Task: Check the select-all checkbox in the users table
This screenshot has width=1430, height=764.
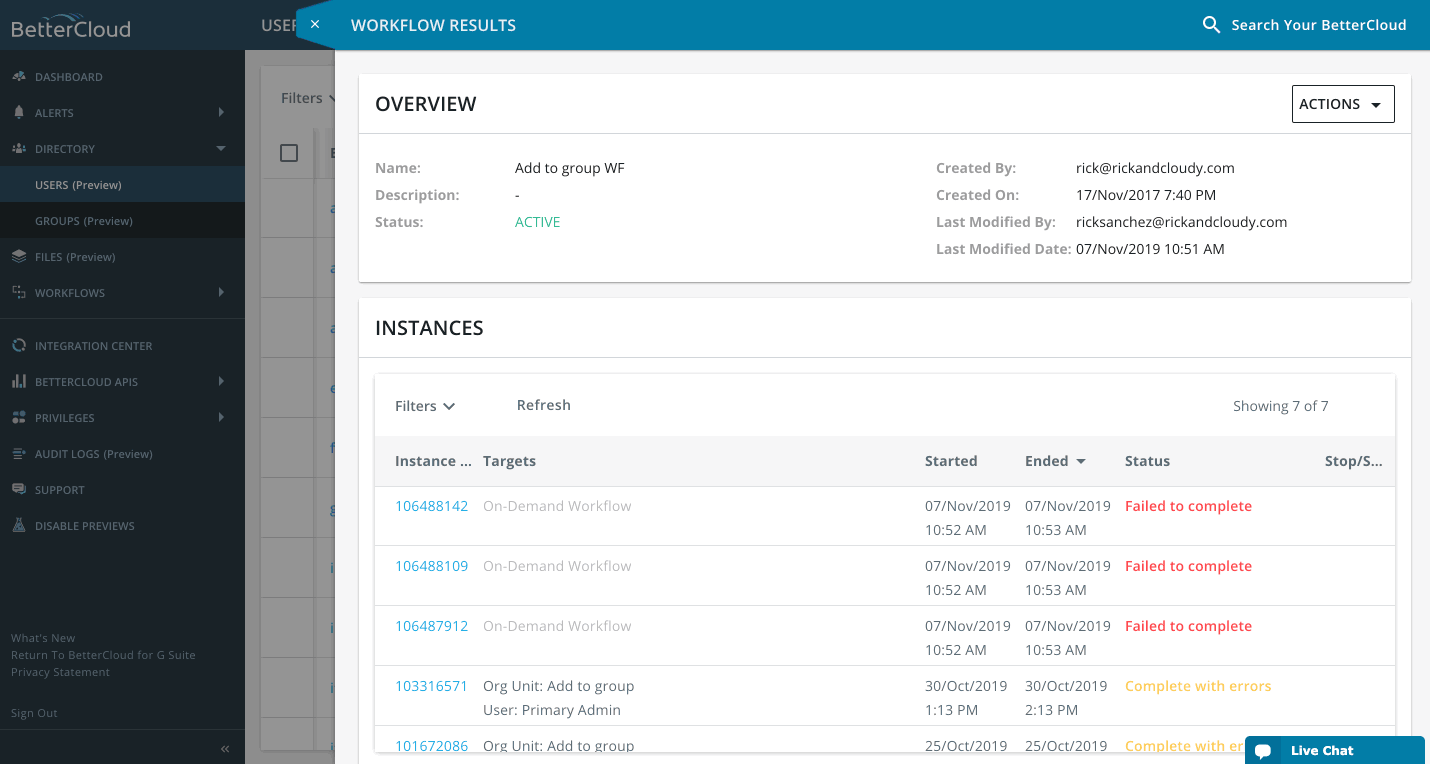Action: click(289, 152)
